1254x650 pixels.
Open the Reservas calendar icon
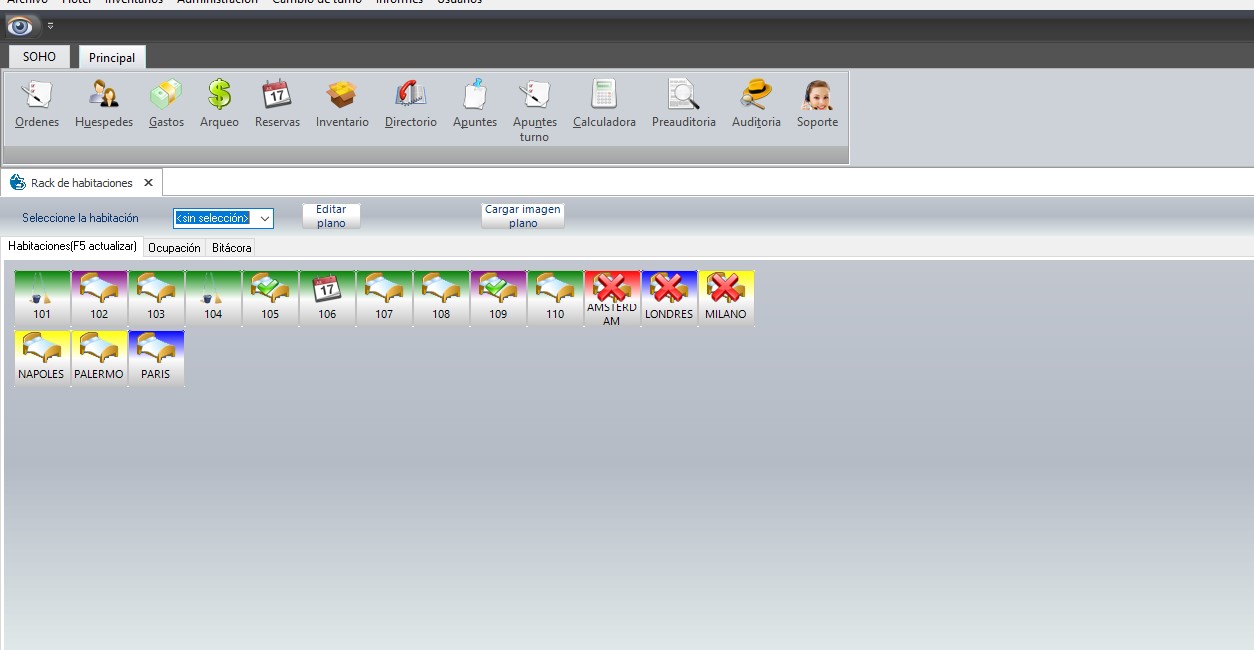click(x=277, y=96)
